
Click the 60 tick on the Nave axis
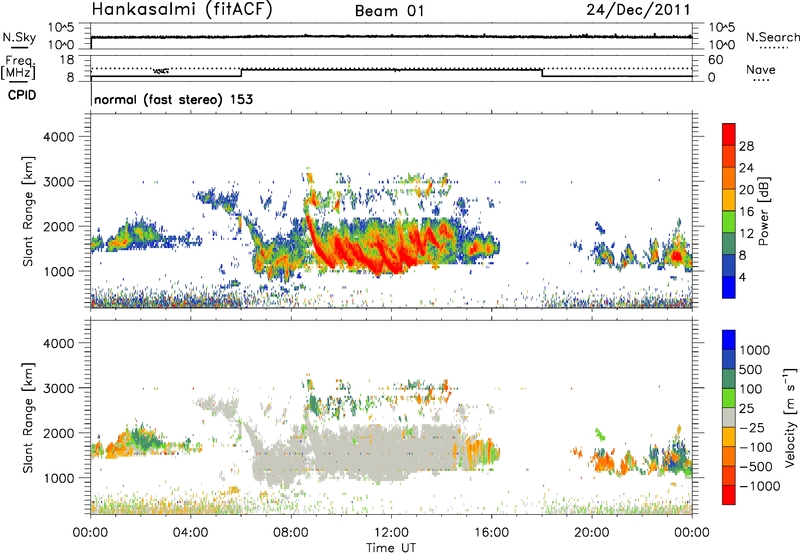click(715, 60)
